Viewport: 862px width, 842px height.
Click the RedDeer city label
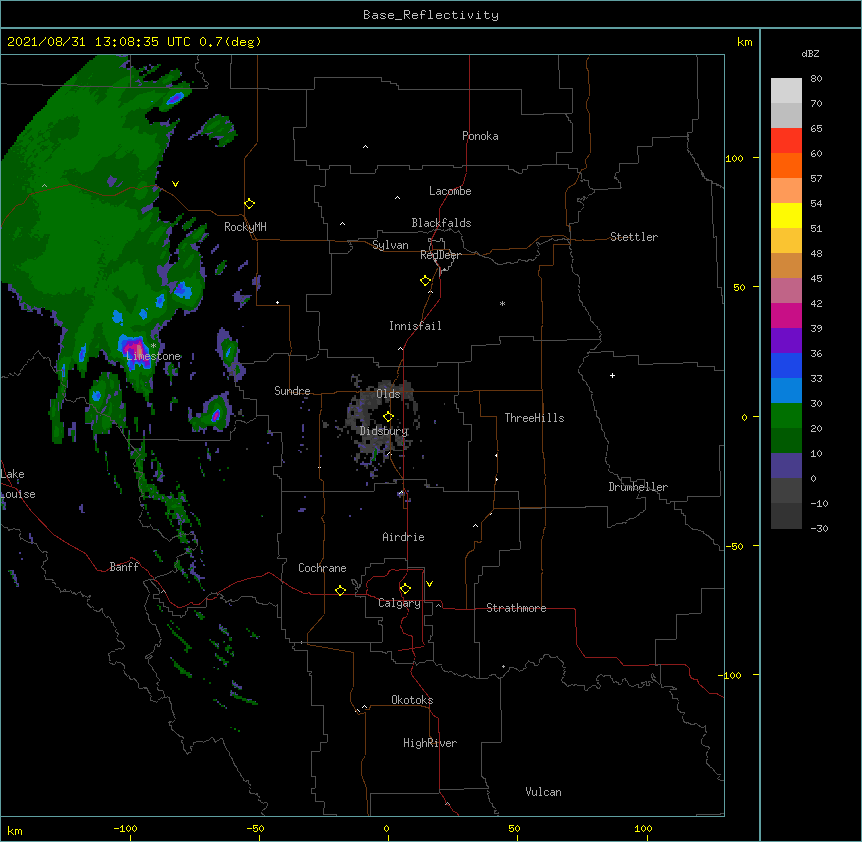[x=440, y=255]
